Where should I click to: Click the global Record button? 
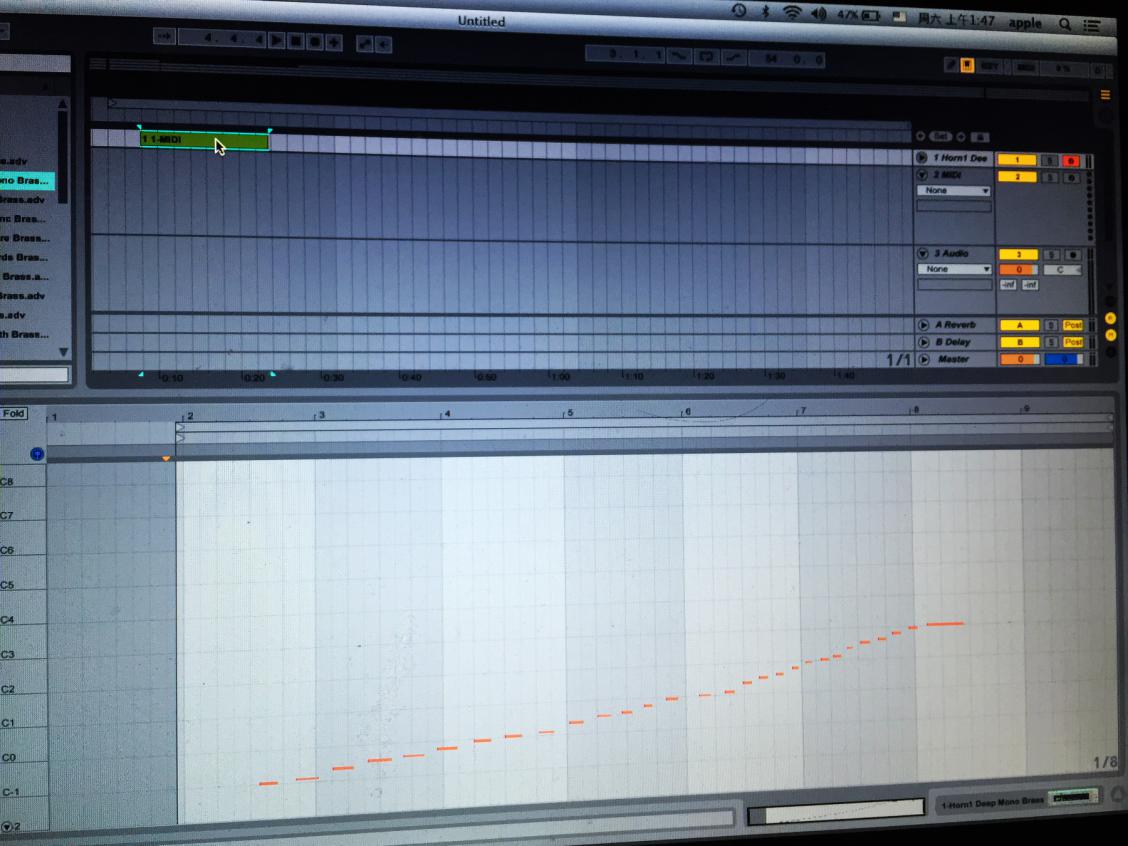tap(314, 42)
